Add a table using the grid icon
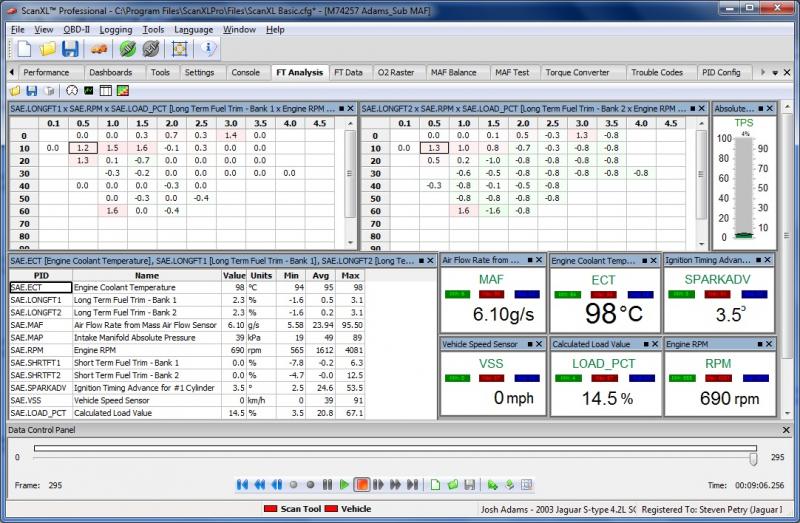The image size is (800, 523). coord(106,91)
